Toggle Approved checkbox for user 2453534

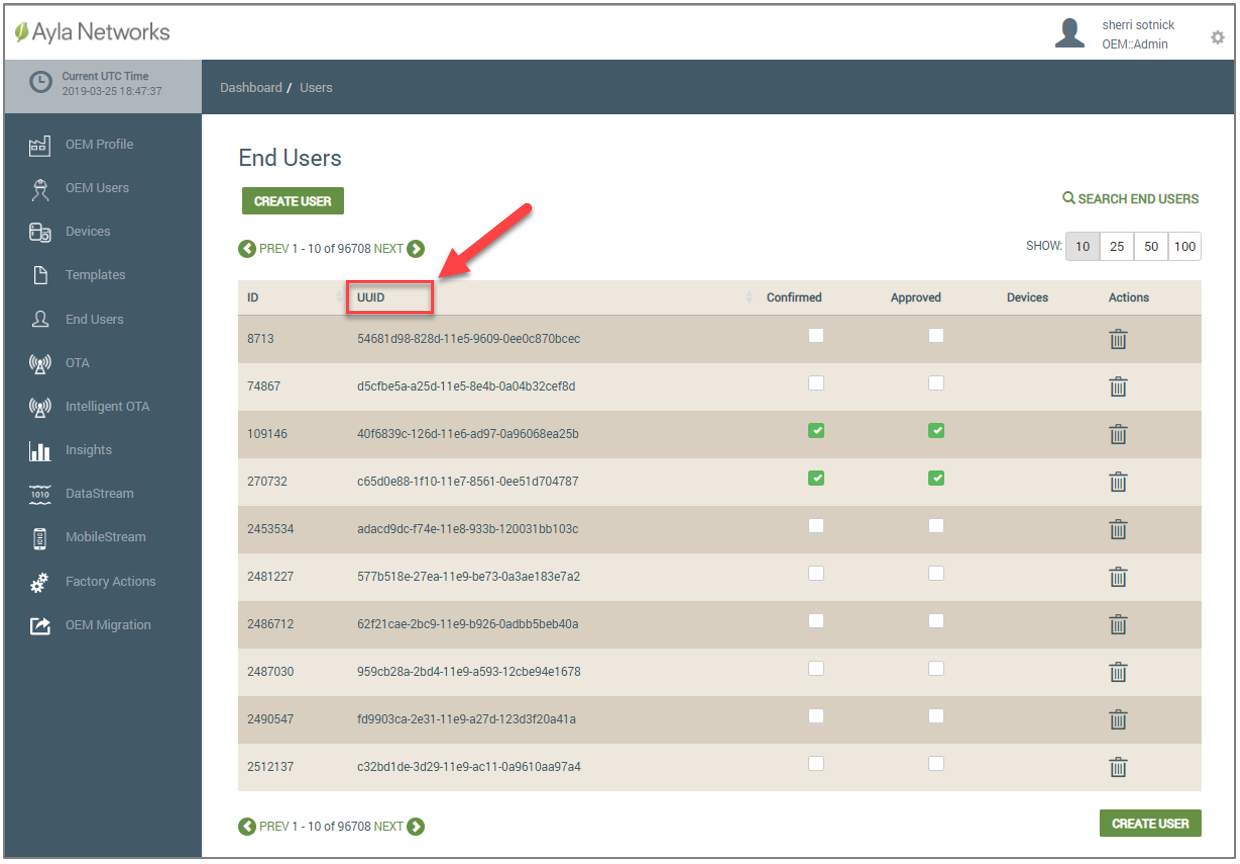click(935, 526)
